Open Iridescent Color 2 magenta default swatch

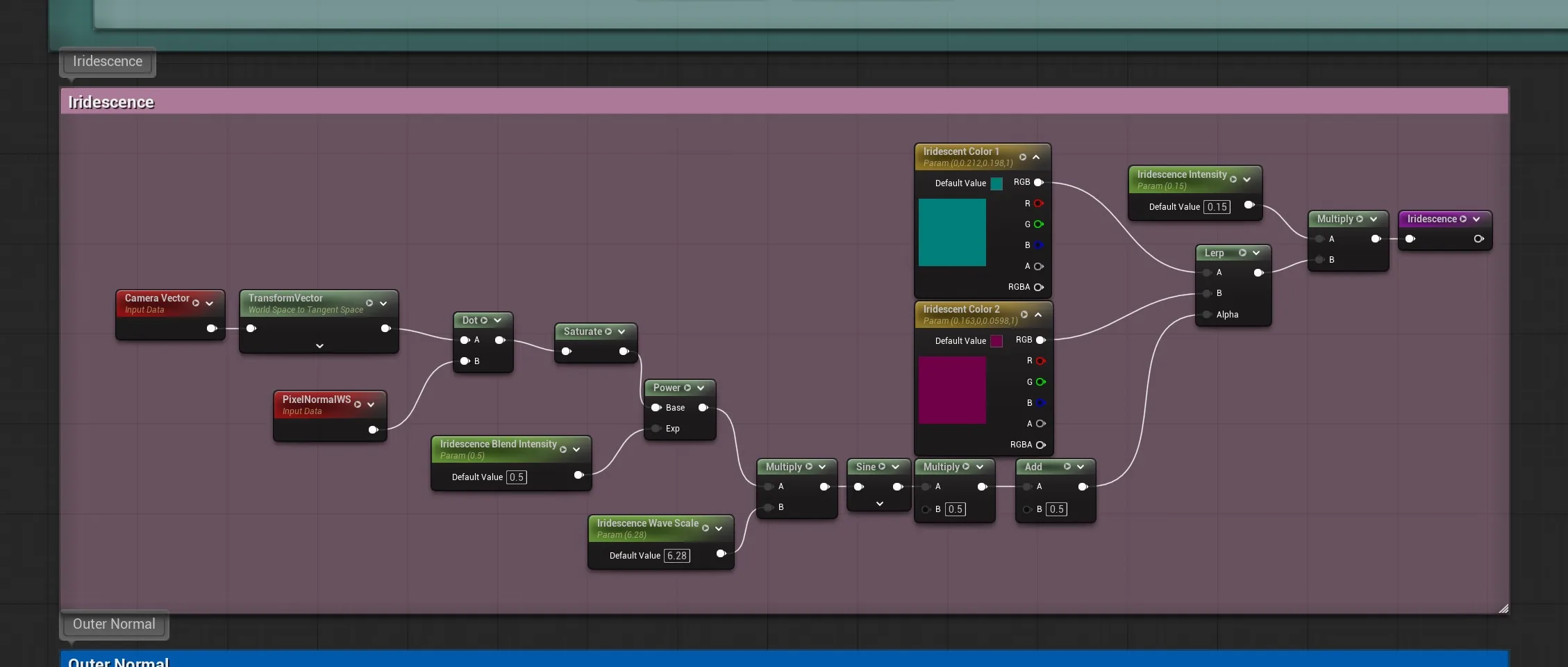(996, 341)
